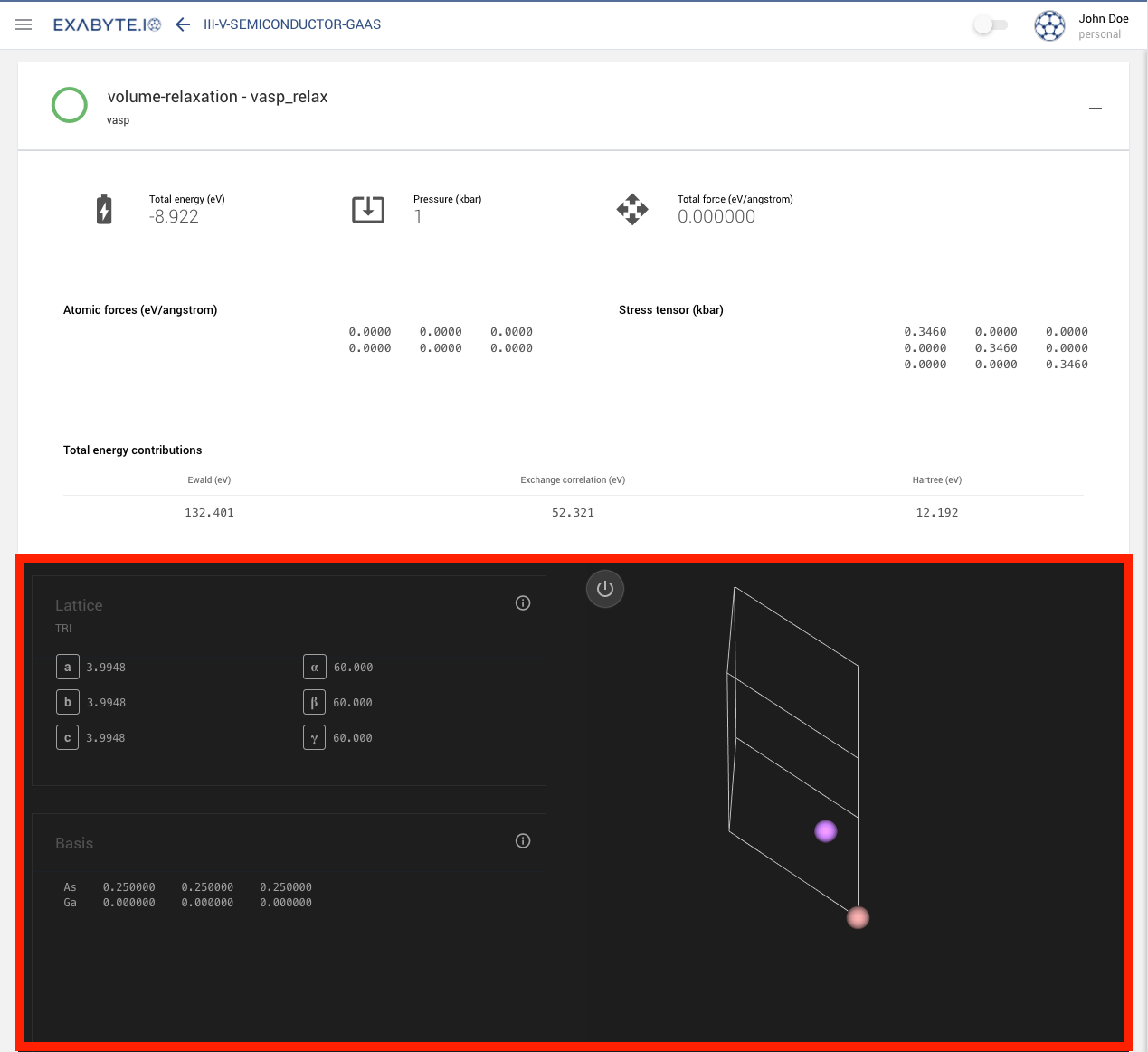Open the Basis info tooltip icon
This screenshot has height=1052, width=1148.
(522, 840)
